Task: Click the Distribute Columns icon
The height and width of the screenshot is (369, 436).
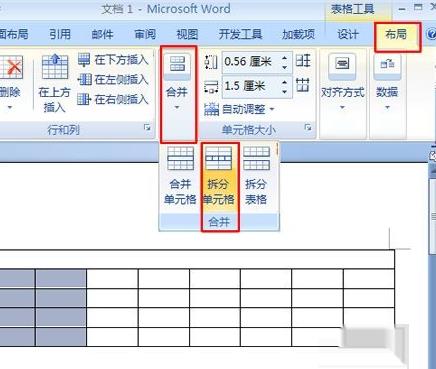Action: [x=303, y=85]
